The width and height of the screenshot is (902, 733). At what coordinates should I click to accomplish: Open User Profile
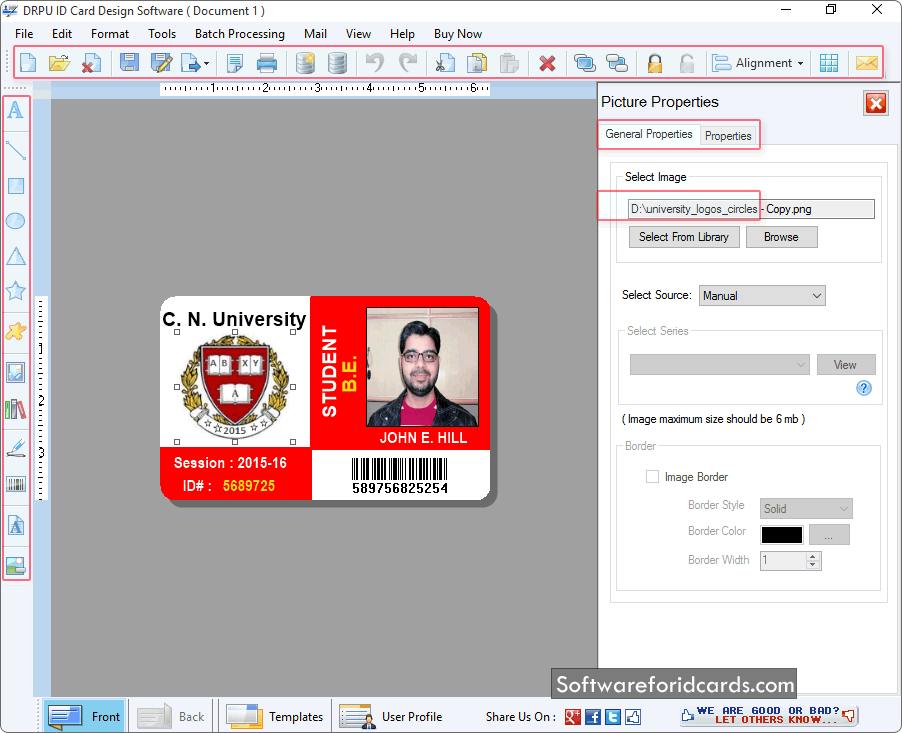391,716
